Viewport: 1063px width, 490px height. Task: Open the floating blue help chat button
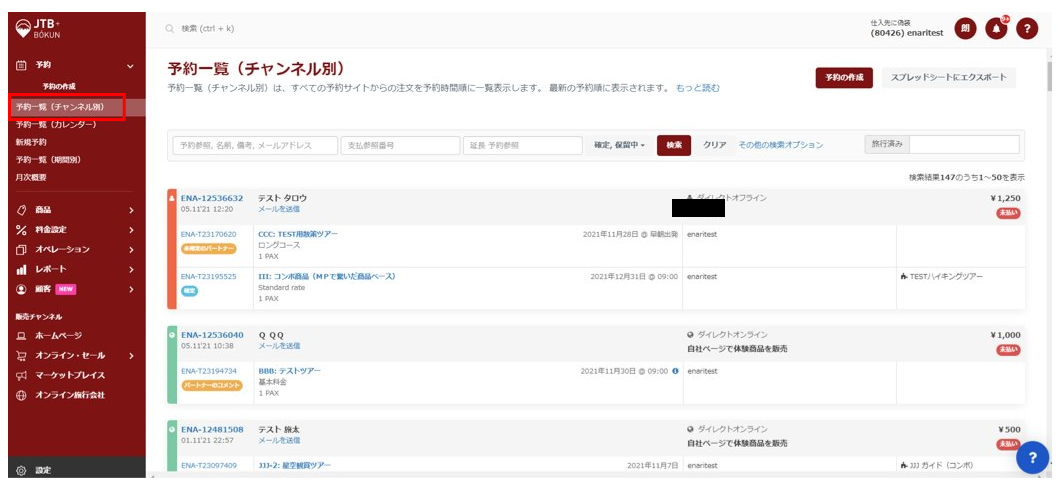1032,457
